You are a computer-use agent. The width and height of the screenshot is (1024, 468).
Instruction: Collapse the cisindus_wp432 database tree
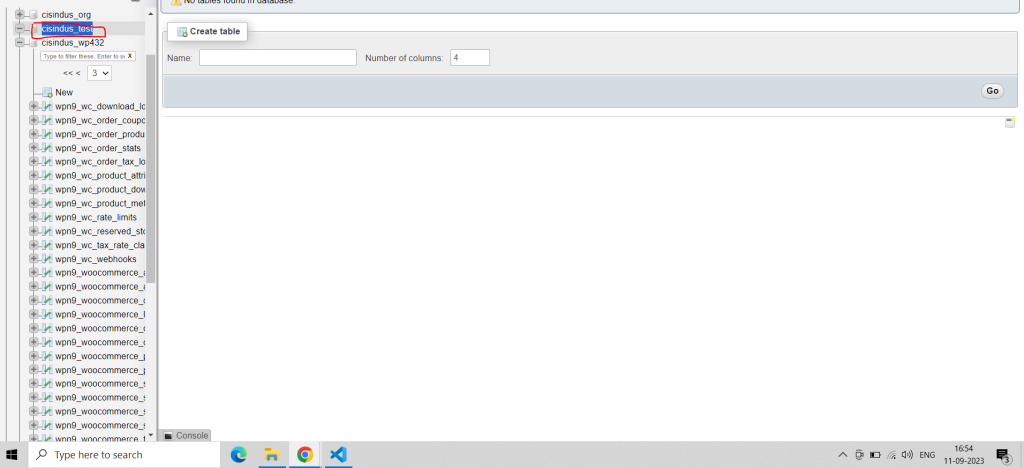pos(19,43)
